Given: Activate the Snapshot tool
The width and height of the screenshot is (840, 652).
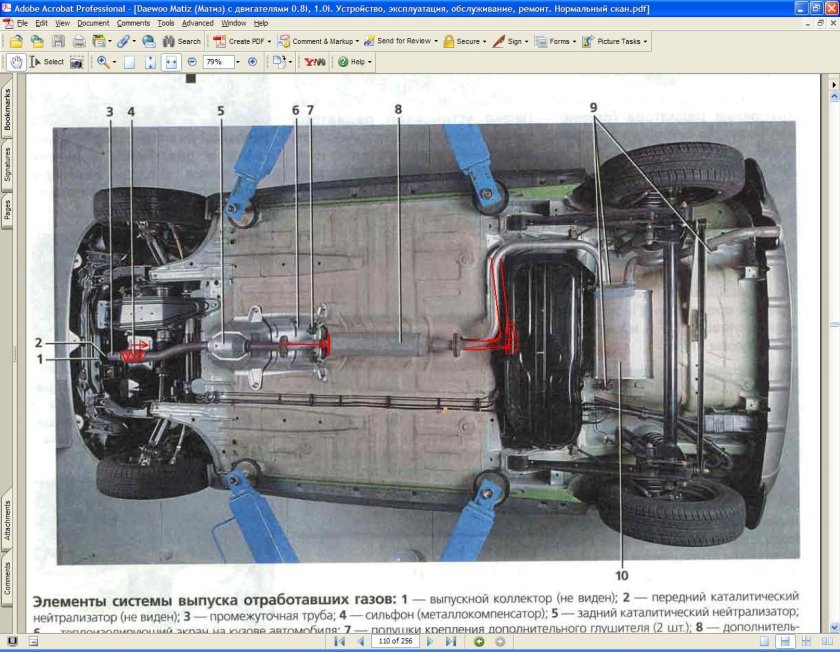Looking at the screenshot, I should [x=76, y=62].
